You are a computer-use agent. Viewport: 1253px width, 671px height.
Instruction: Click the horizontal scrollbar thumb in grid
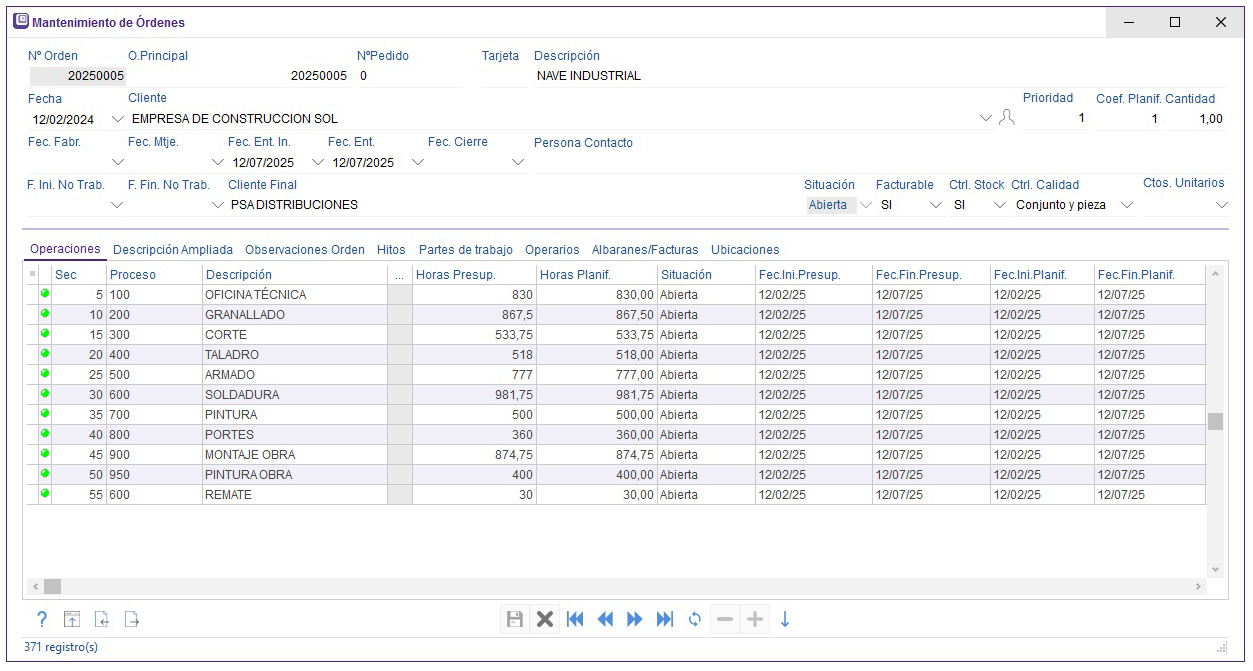(x=52, y=586)
